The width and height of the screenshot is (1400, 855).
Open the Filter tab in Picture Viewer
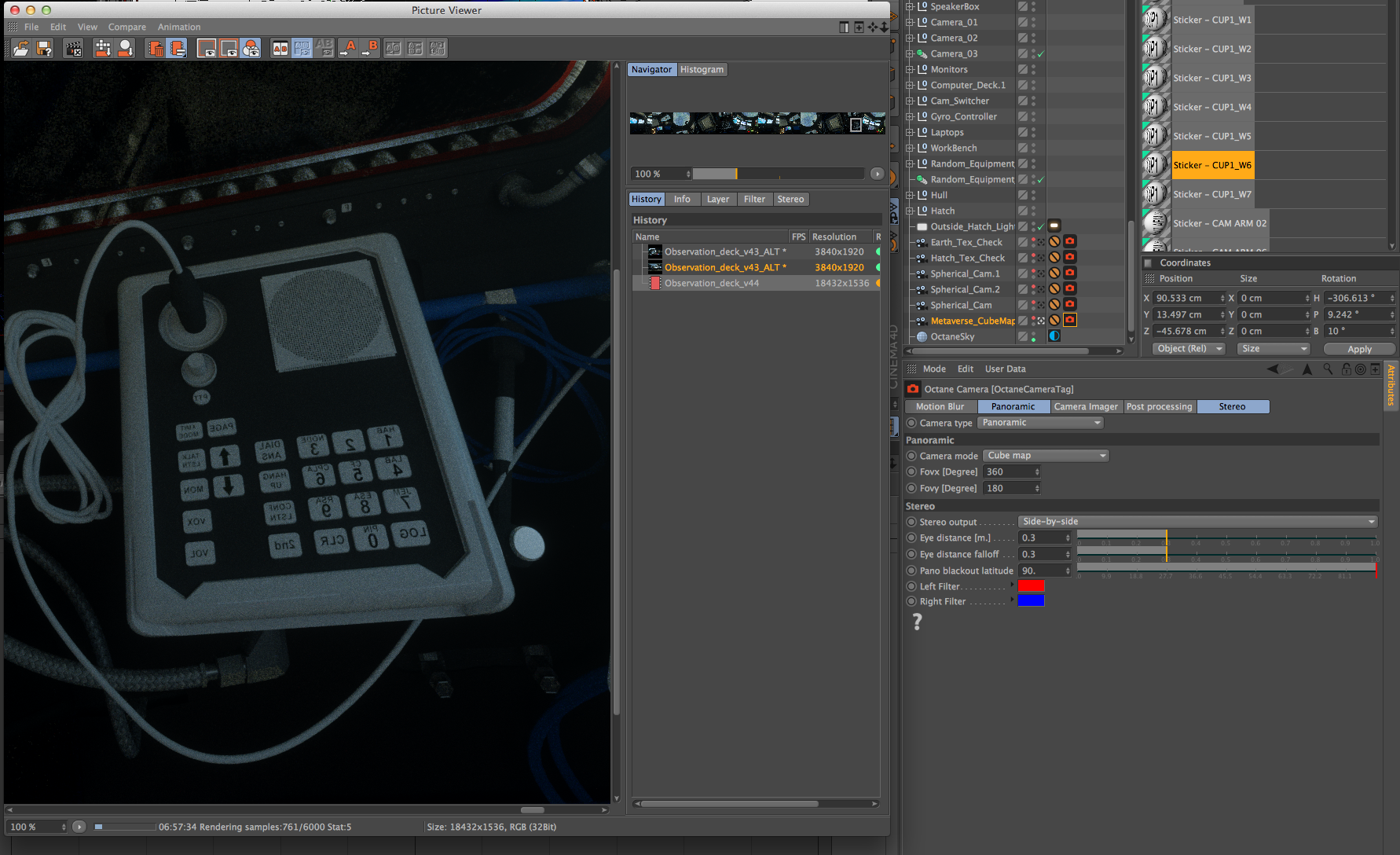(754, 200)
